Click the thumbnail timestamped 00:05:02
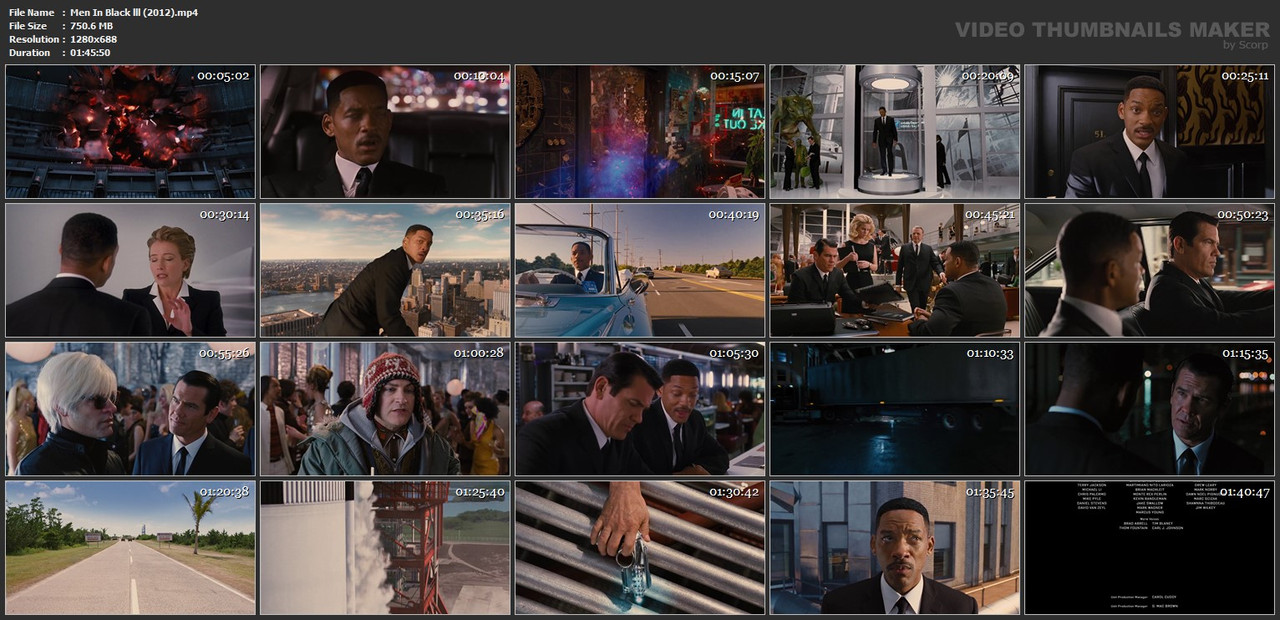1280x620 pixels. 131,131
